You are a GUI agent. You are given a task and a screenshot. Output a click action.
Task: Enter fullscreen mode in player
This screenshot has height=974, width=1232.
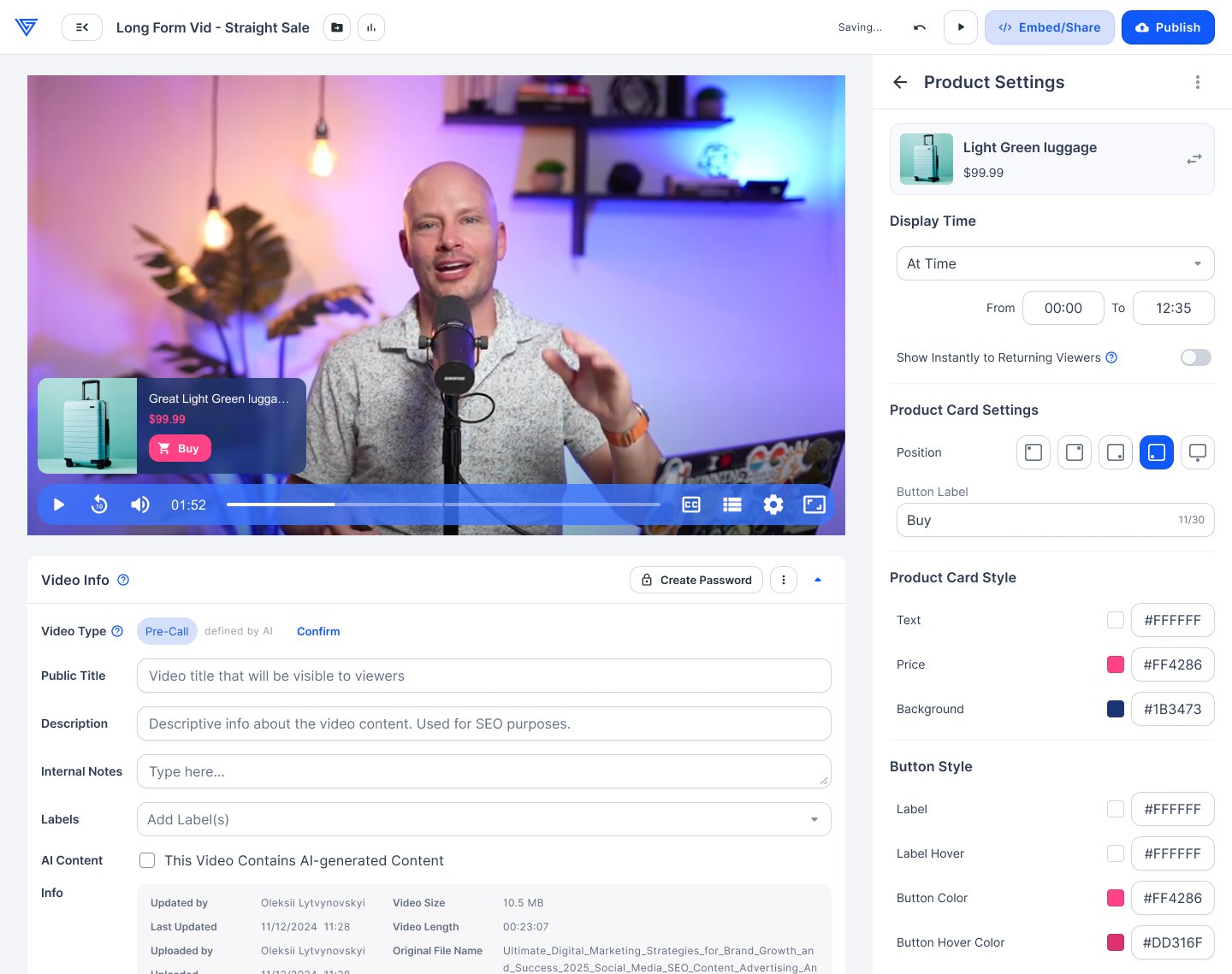coord(814,505)
